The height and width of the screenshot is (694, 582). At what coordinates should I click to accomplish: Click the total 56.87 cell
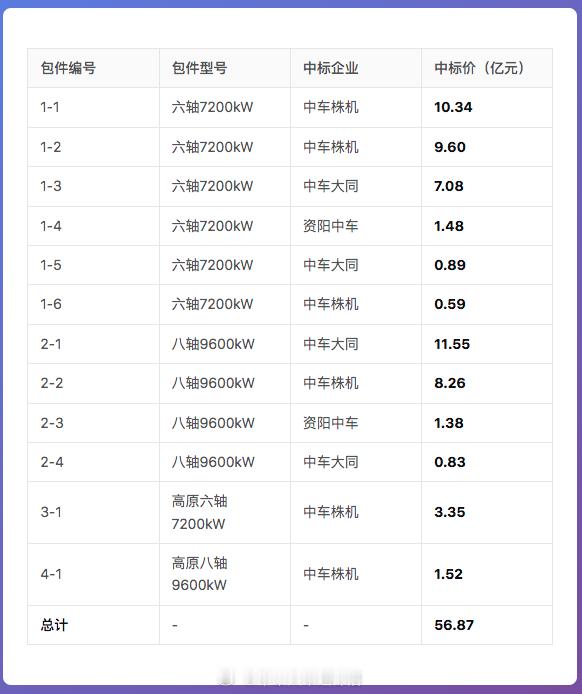[x=487, y=625]
